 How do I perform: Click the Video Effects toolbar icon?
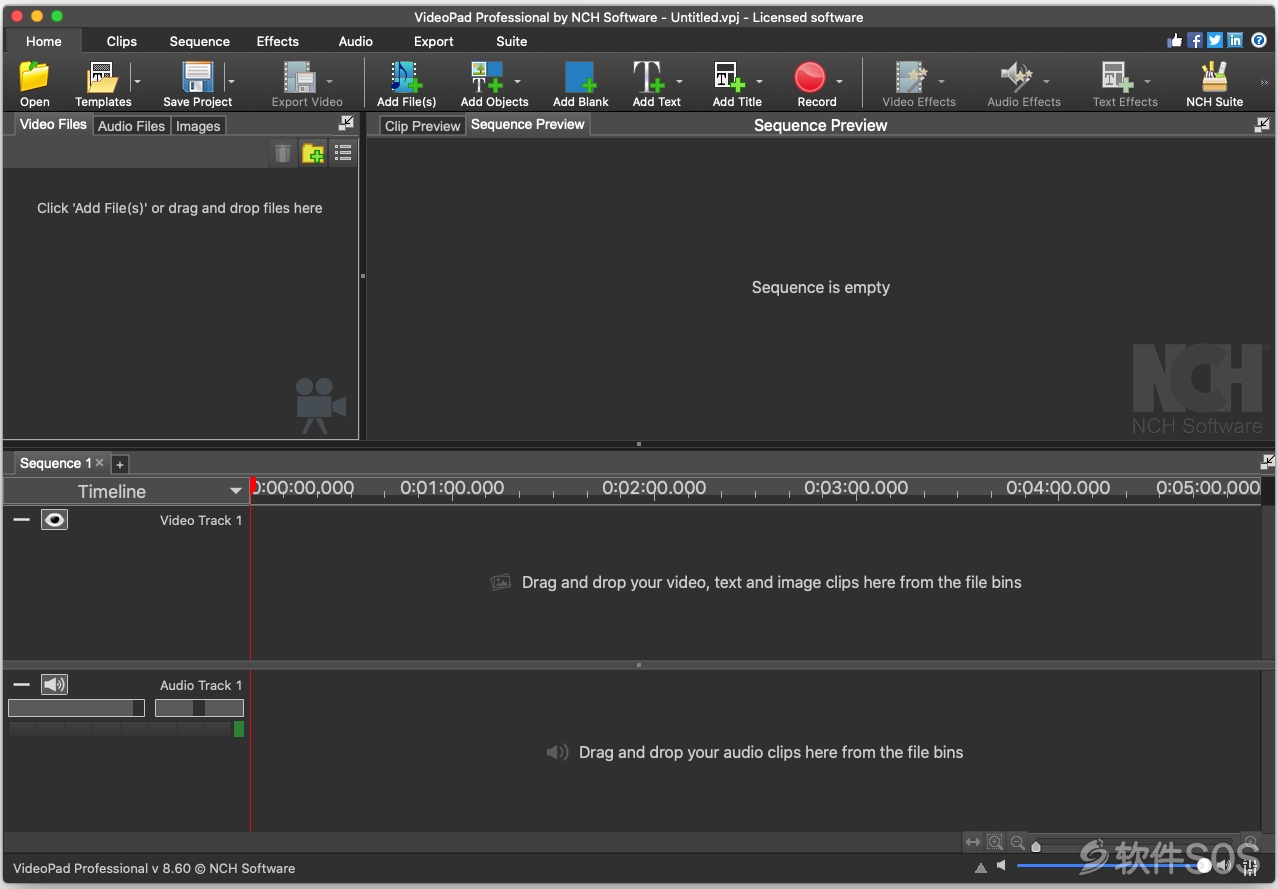pyautogui.click(x=911, y=77)
